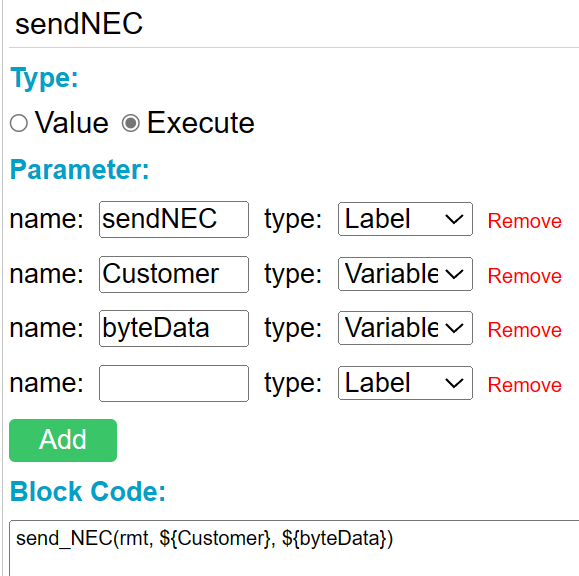
Task: Remove the byteData parameter
Action: point(524,330)
